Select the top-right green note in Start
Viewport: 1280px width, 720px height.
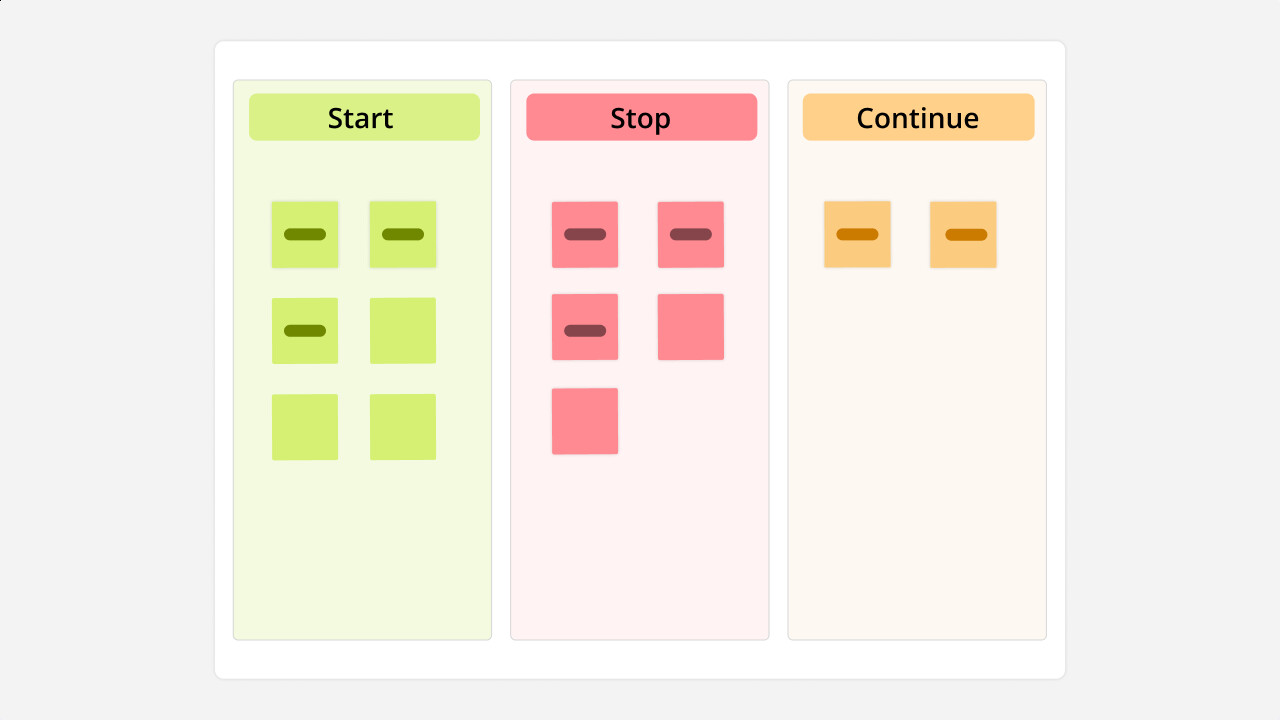(x=403, y=233)
